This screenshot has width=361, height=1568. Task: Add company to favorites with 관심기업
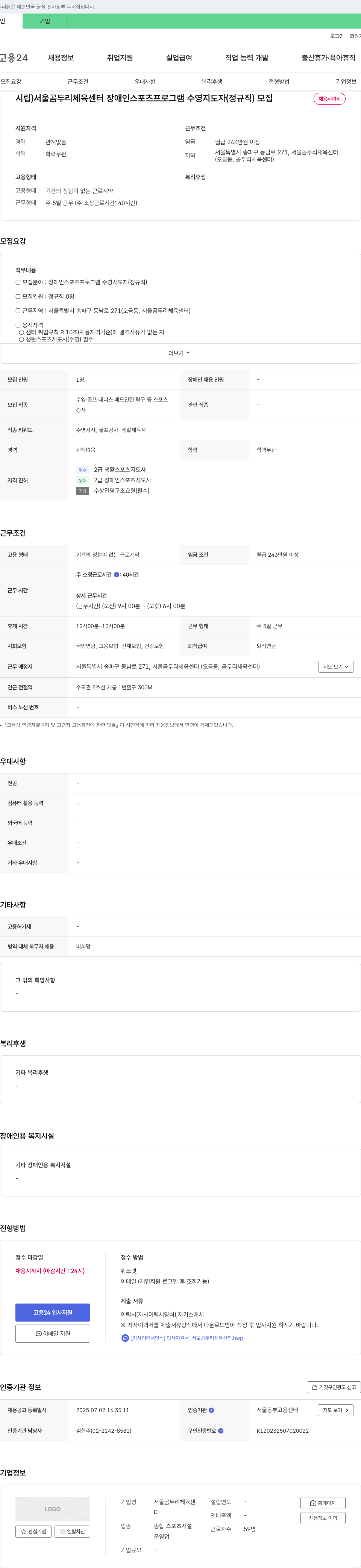coord(33,1532)
